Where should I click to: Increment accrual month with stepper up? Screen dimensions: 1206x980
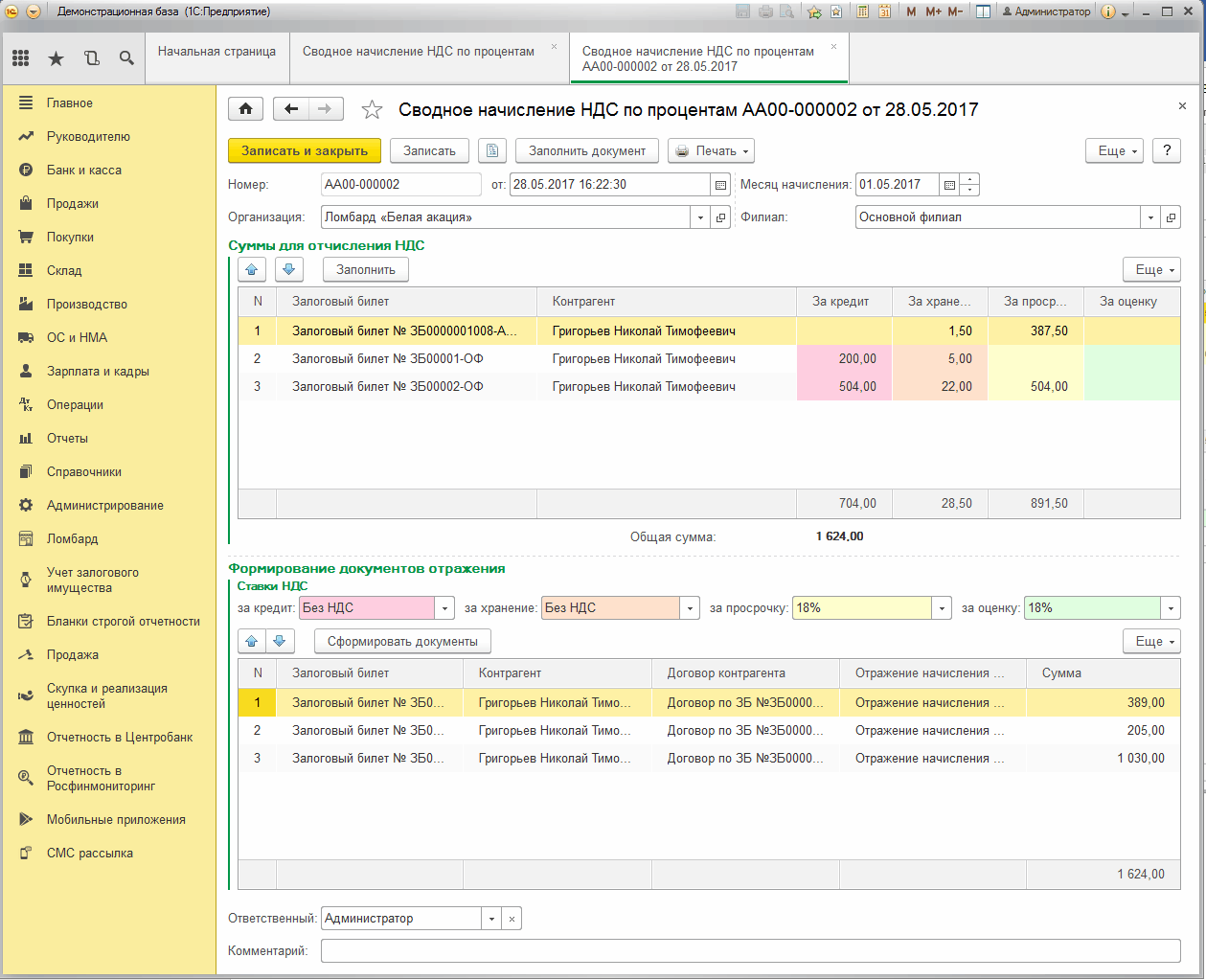969,179
